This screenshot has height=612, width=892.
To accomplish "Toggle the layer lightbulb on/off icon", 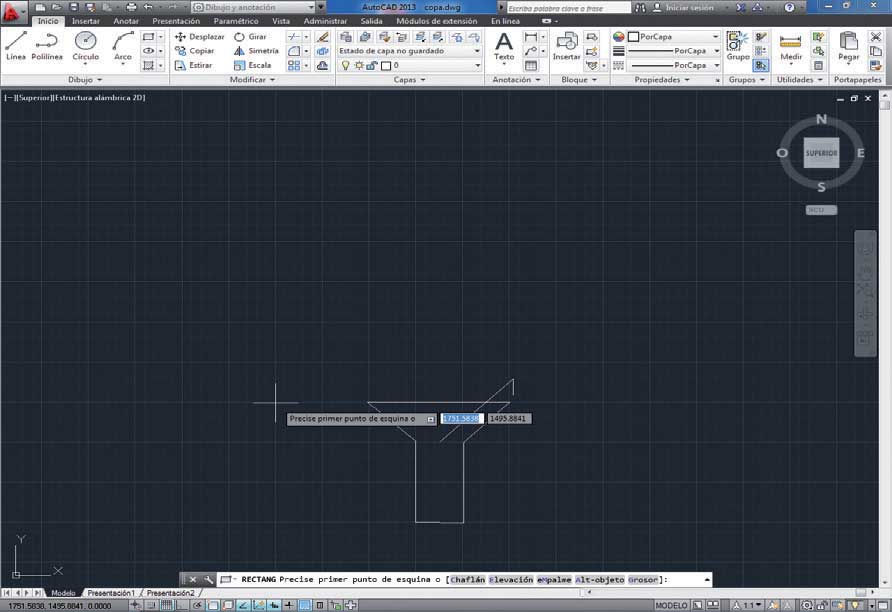I will click(x=345, y=65).
